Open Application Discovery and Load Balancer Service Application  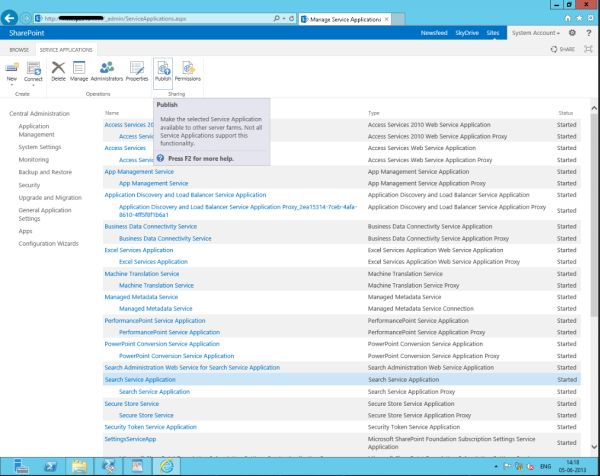point(185,195)
